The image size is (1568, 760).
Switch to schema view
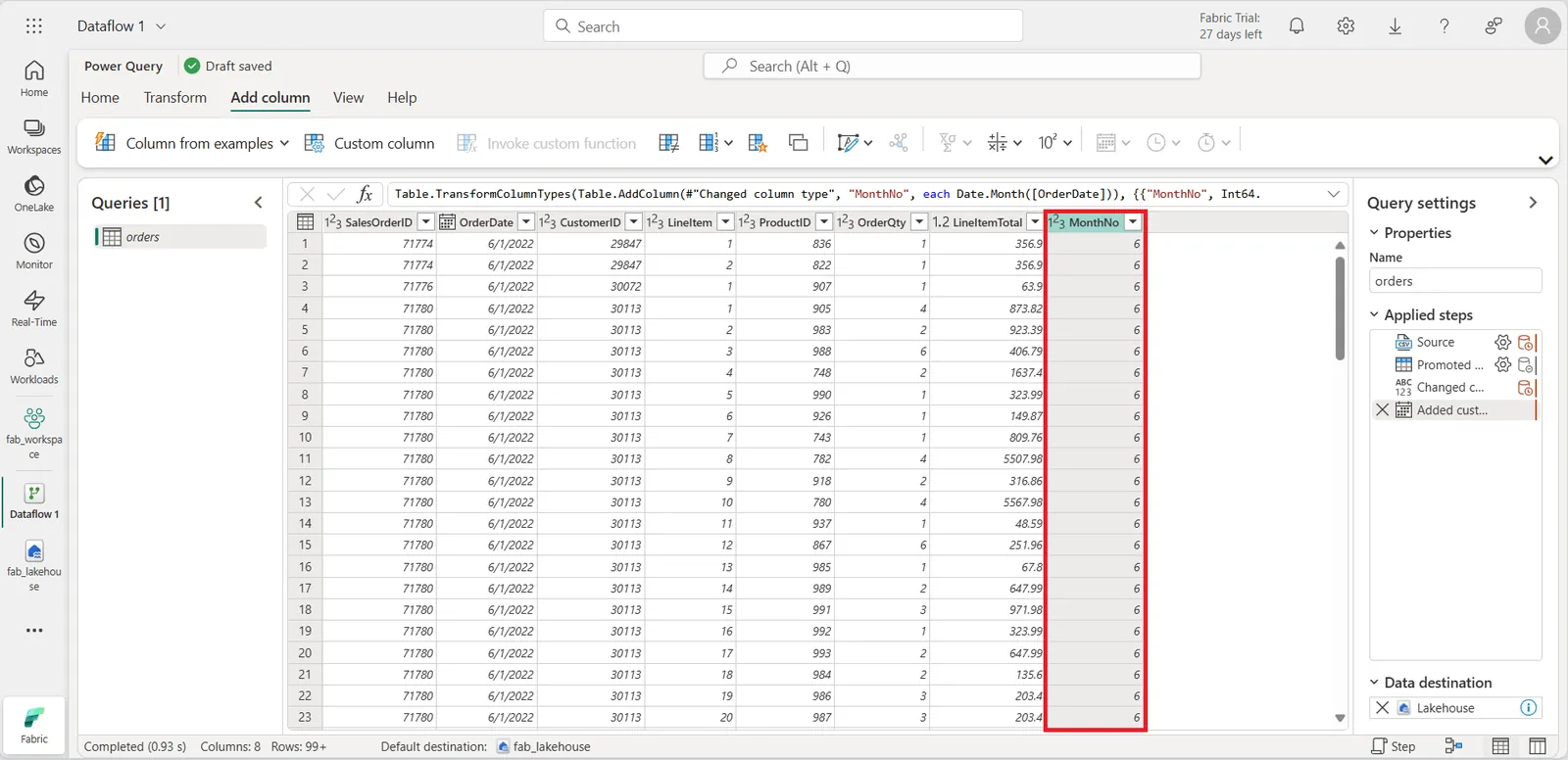click(1538, 746)
